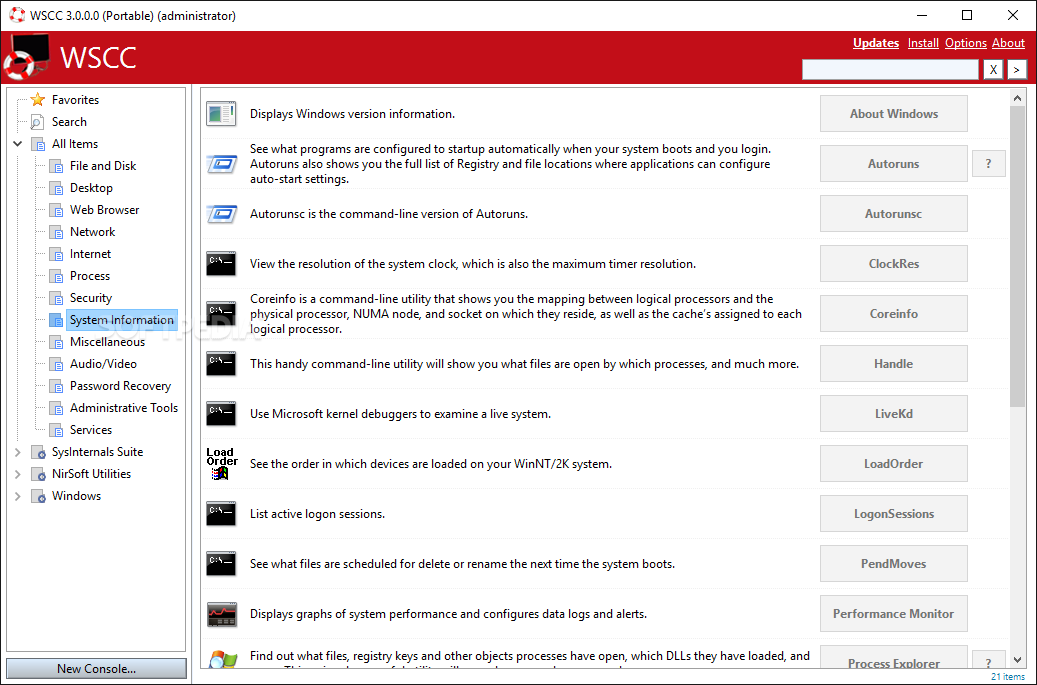
Task: Click the PendMoves console icon
Action: pos(221,564)
